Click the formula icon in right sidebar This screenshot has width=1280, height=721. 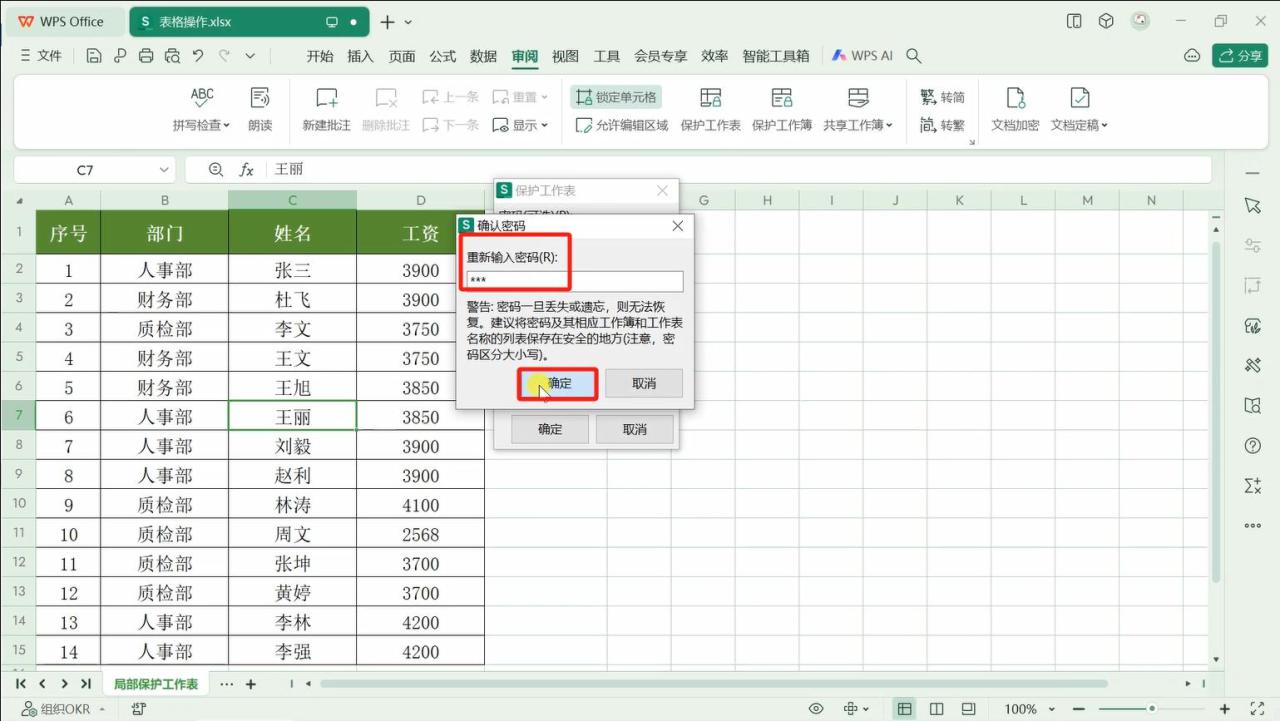[x=1252, y=485]
